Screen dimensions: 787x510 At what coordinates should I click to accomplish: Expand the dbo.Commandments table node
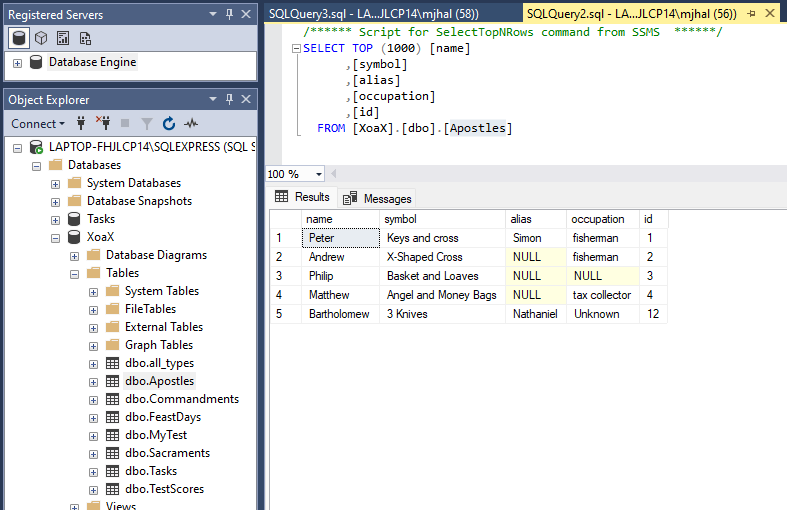click(93, 399)
